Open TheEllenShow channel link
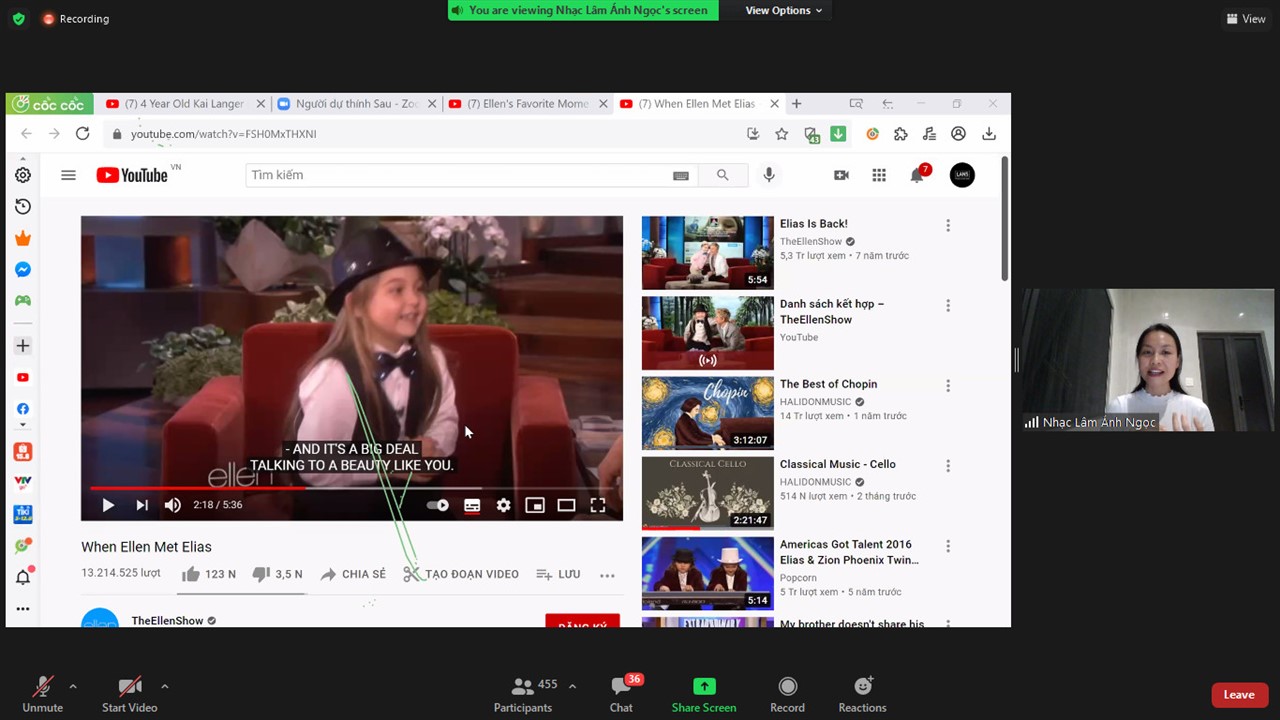Screen dimensions: 1280x720 point(167,621)
